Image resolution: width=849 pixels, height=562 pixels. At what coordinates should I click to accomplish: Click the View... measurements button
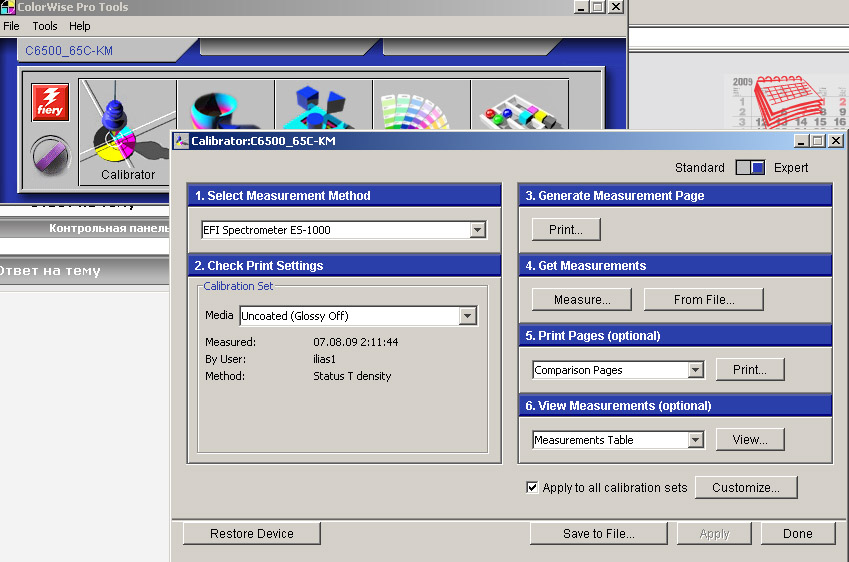tap(749, 440)
